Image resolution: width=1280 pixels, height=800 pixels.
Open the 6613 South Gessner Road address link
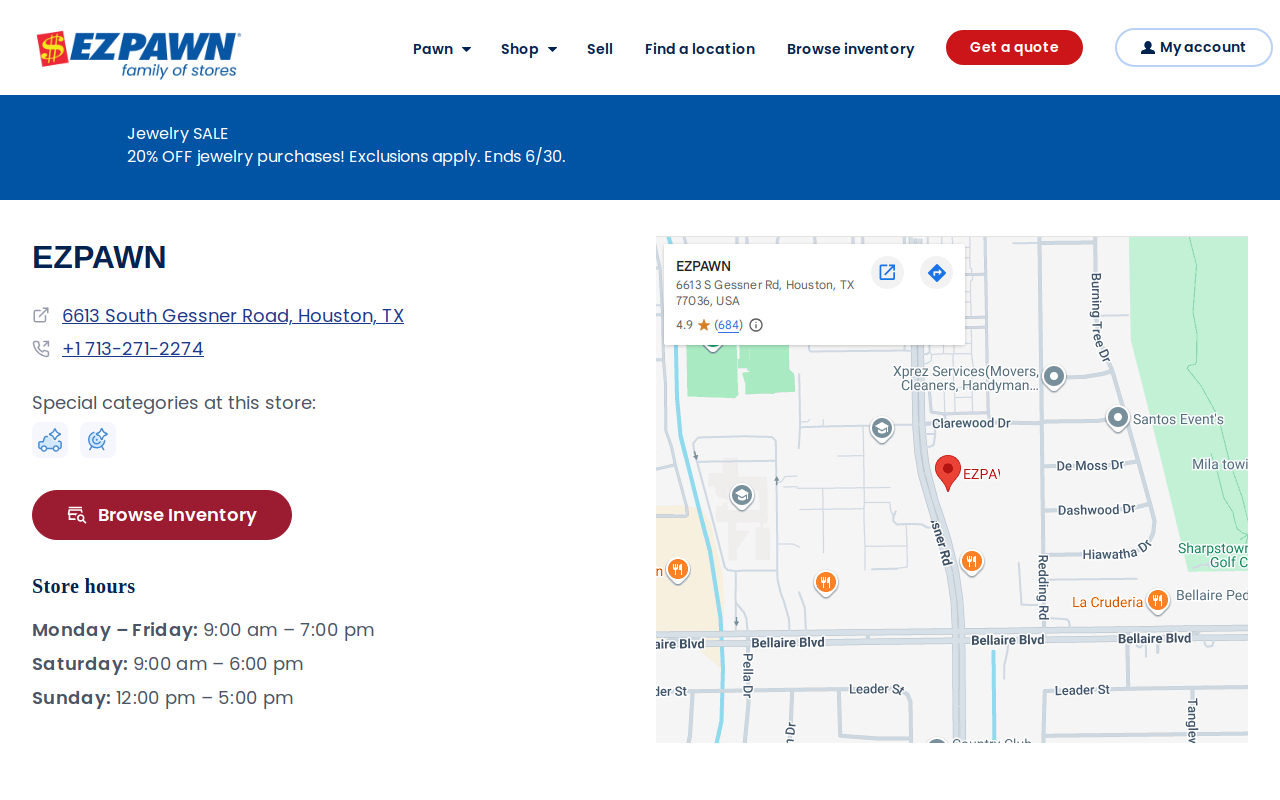[x=233, y=316]
